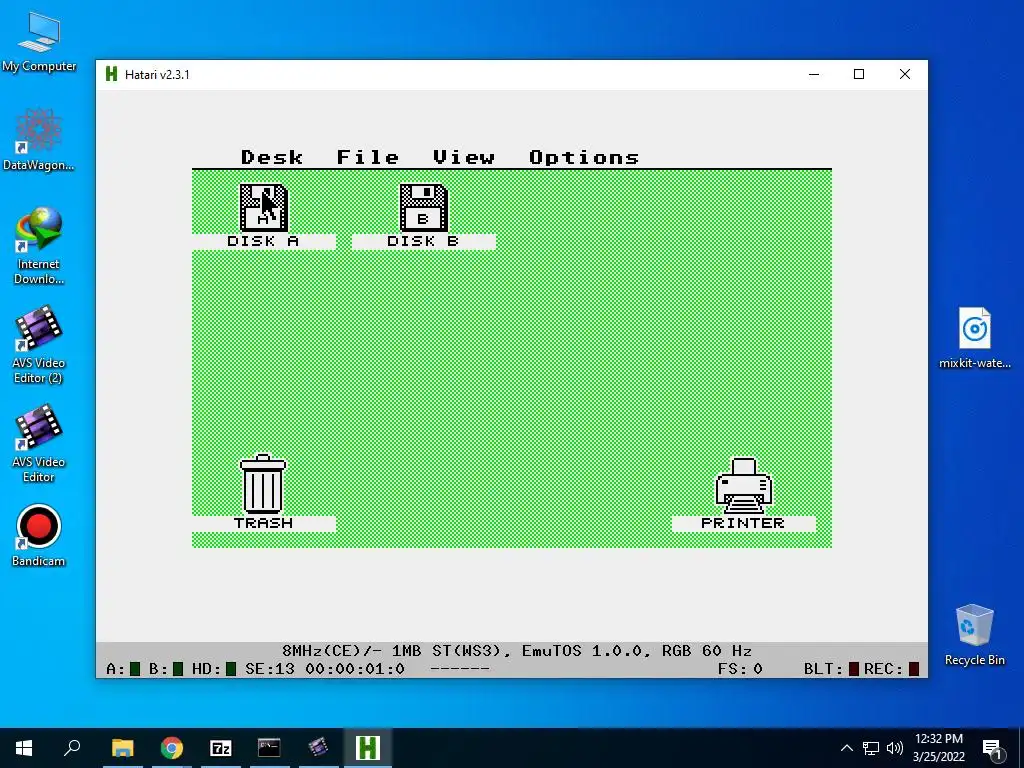Click the 'TRASH' label text

point(263,523)
